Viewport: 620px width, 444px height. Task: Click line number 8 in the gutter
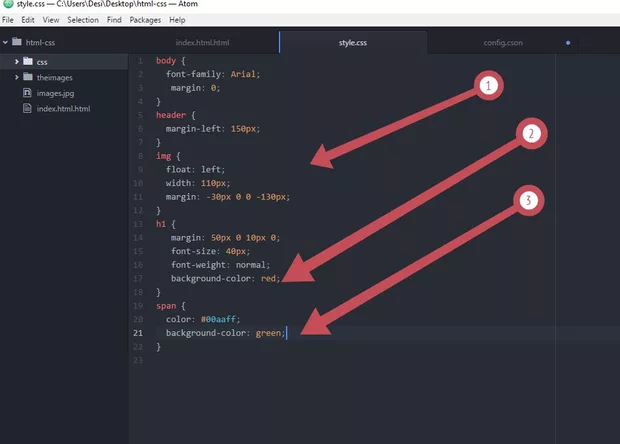(140, 156)
